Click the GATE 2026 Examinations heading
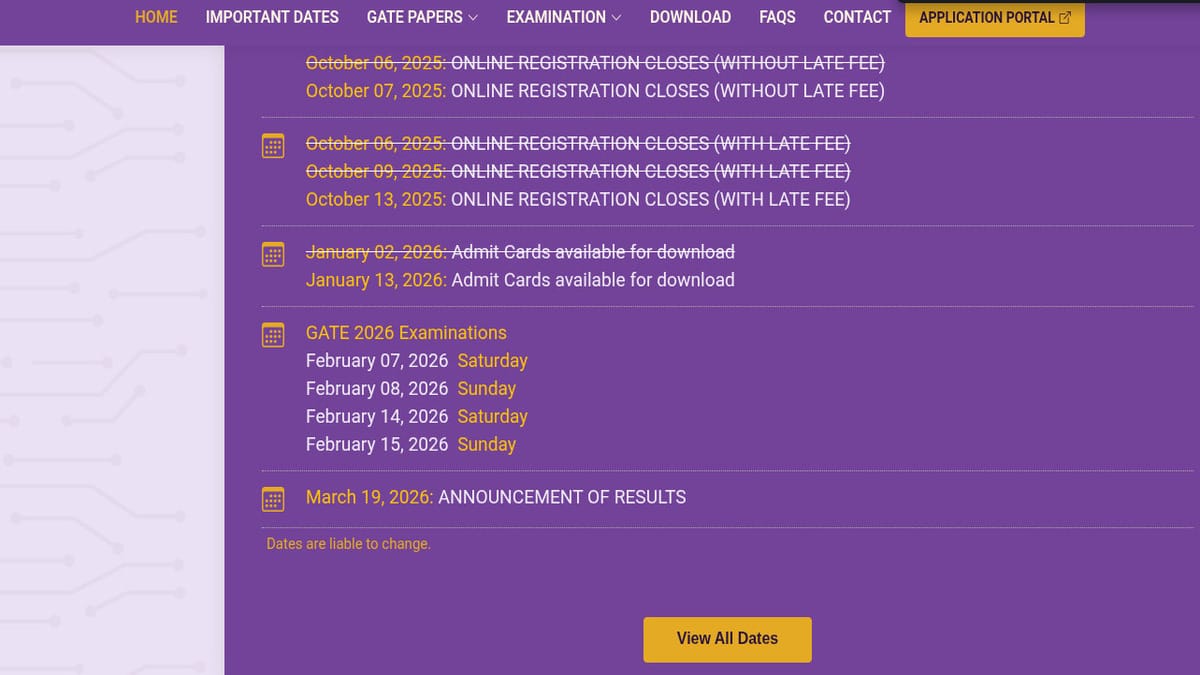 point(406,333)
